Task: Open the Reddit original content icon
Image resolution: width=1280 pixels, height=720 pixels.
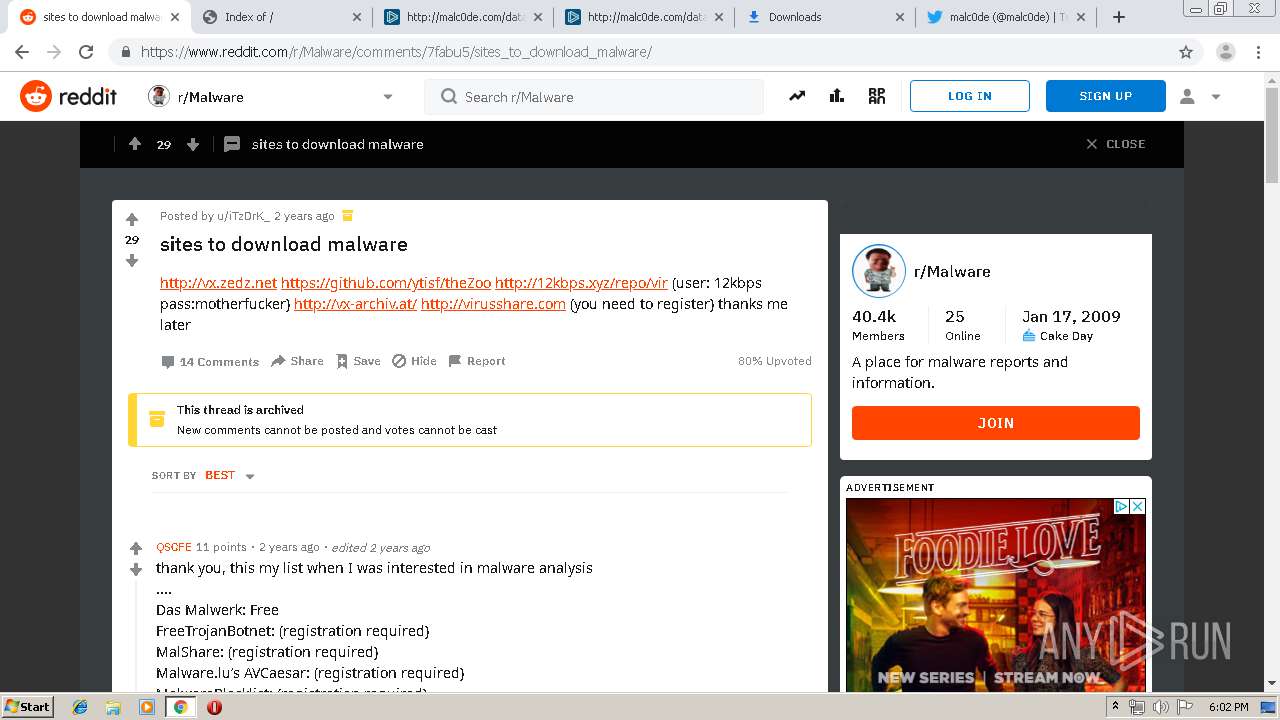Action: [x=877, y=96]
